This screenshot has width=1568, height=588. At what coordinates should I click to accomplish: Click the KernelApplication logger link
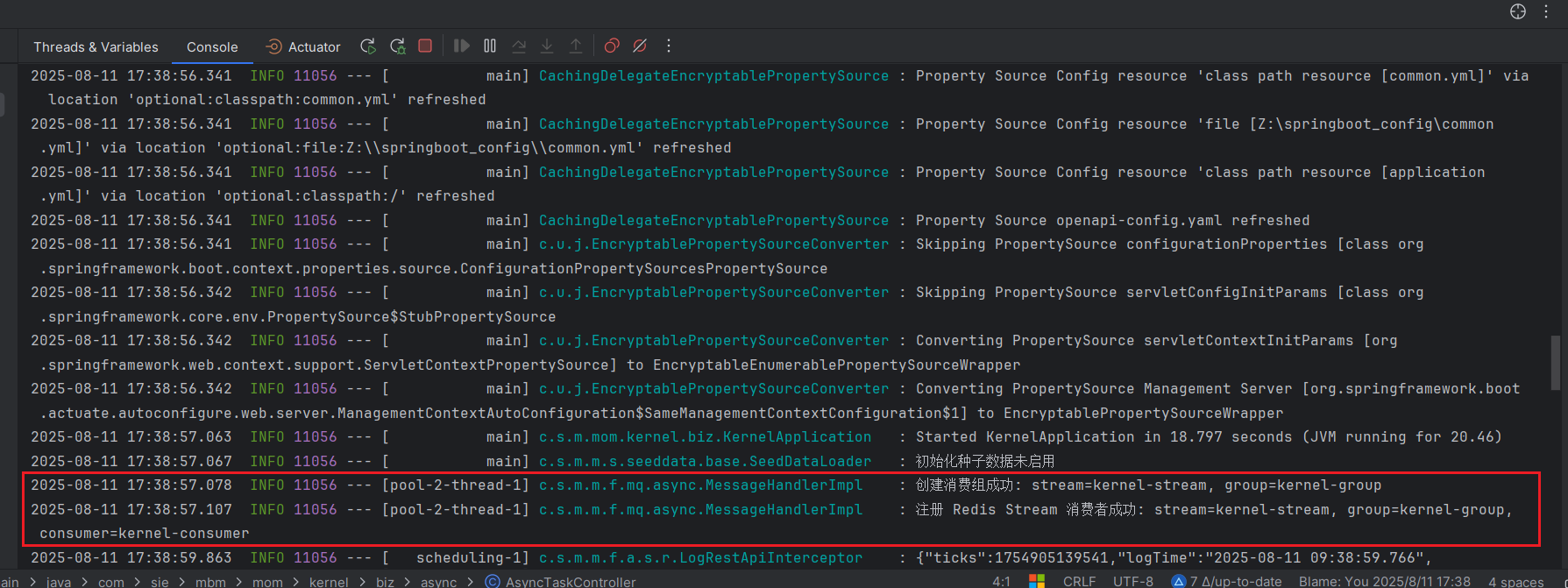(x=705, y=437)
